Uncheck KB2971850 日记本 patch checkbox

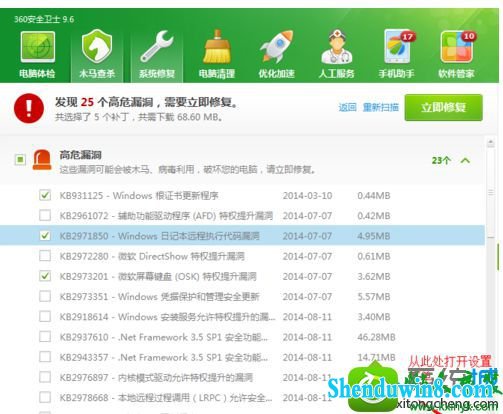pyautogui.click(x=45, y=235)
